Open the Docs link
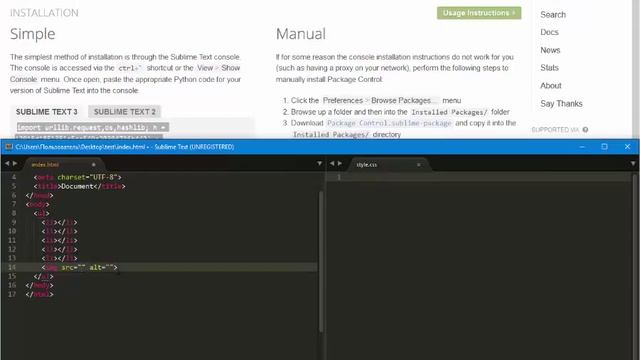The width and height of the screenshot is (640, 360). click(549, 32)
